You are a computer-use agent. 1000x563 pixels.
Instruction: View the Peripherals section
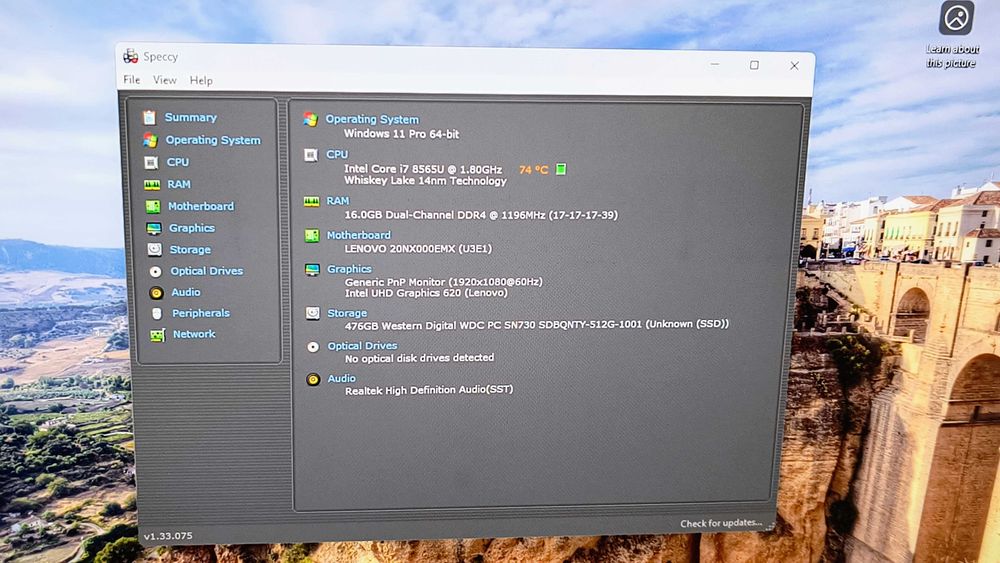point(201,313)
